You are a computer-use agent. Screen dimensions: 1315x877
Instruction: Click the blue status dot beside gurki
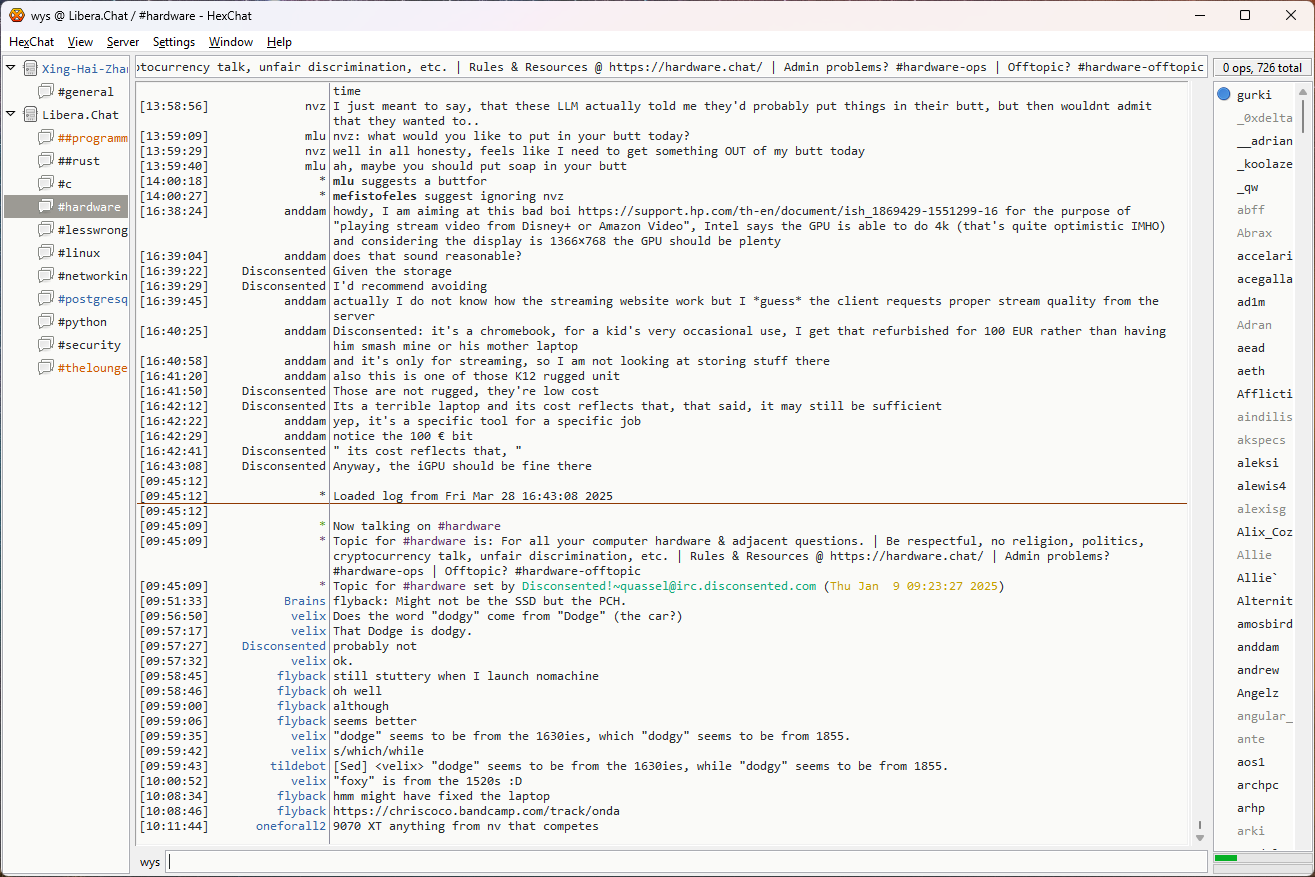pyautogui.click(x=1224, y=95)
